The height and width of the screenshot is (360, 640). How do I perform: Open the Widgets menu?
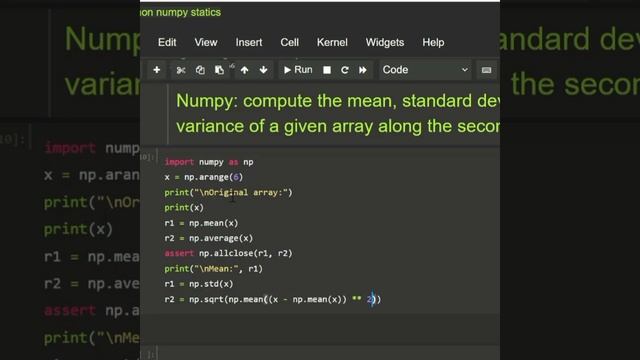(x=385, y=42)
